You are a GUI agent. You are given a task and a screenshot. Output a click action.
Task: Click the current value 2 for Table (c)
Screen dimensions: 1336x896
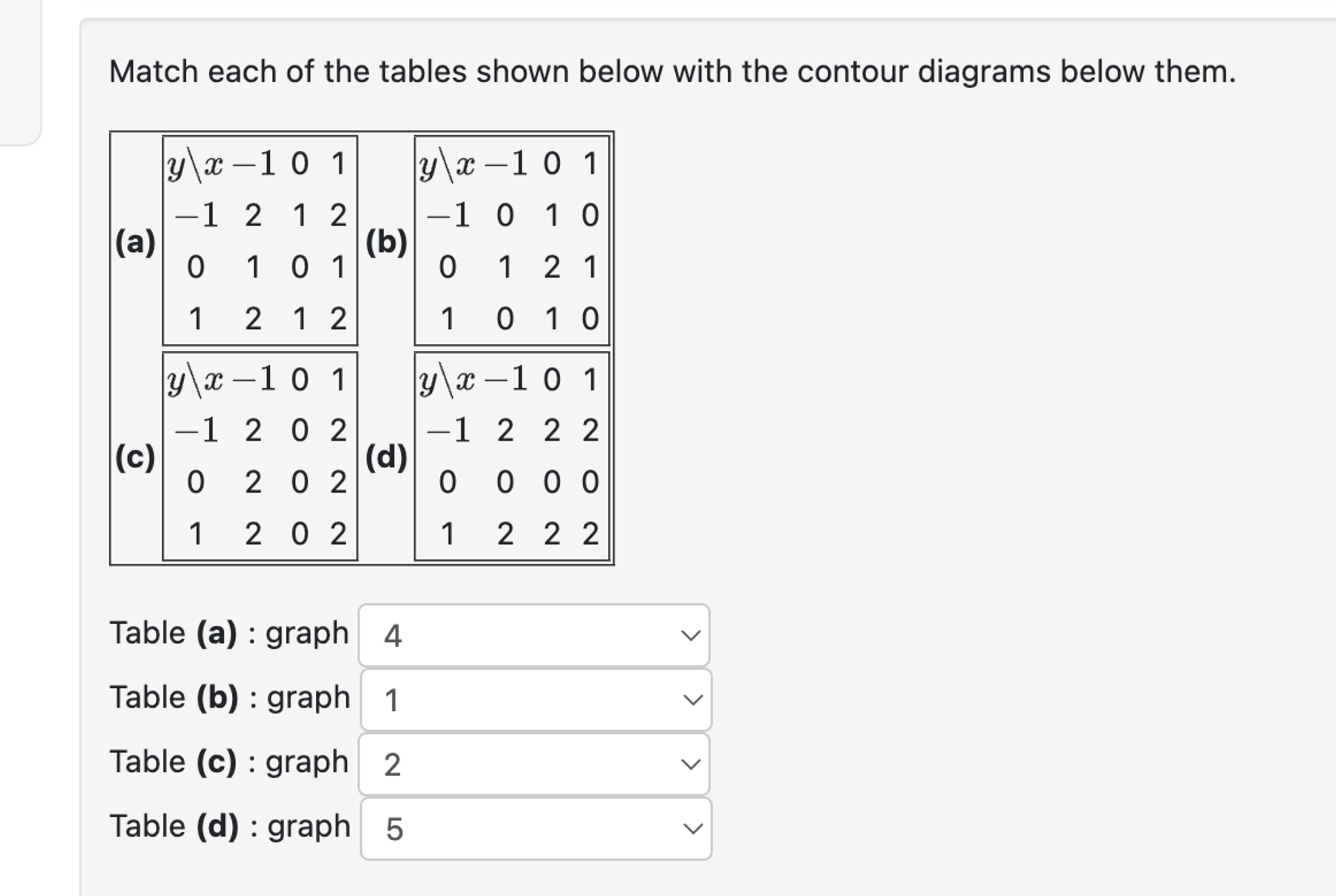pyautogui.click(x=392, y=762)
